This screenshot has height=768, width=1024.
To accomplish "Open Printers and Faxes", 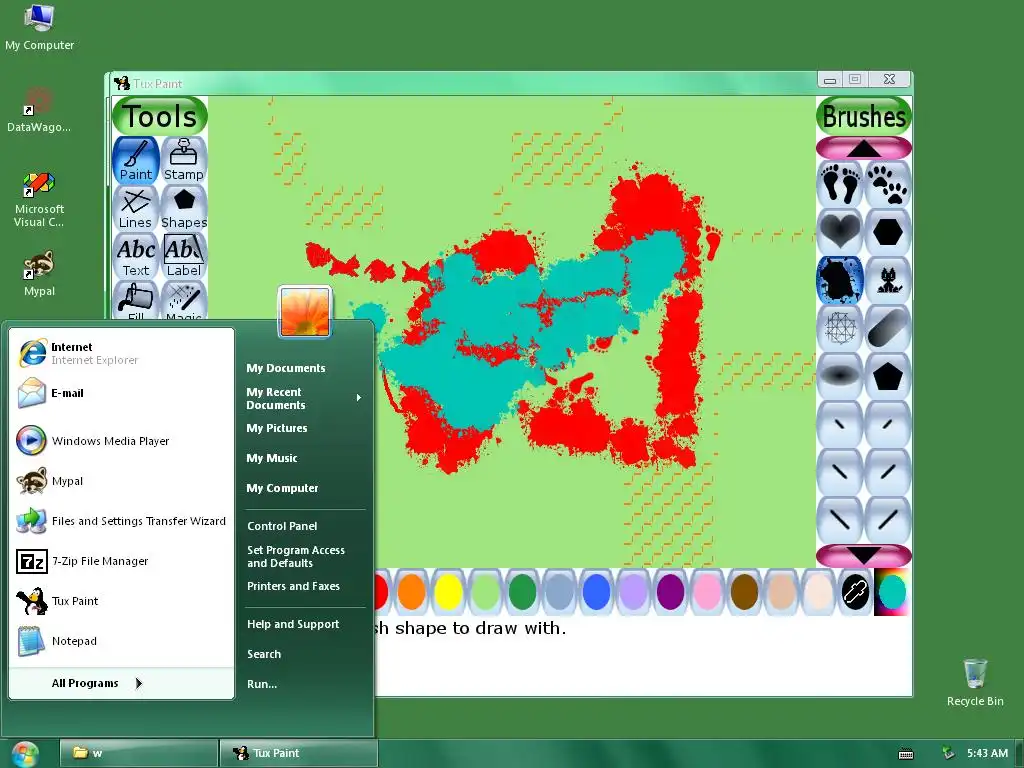I will pyautogui.click(x=303, y=586).
